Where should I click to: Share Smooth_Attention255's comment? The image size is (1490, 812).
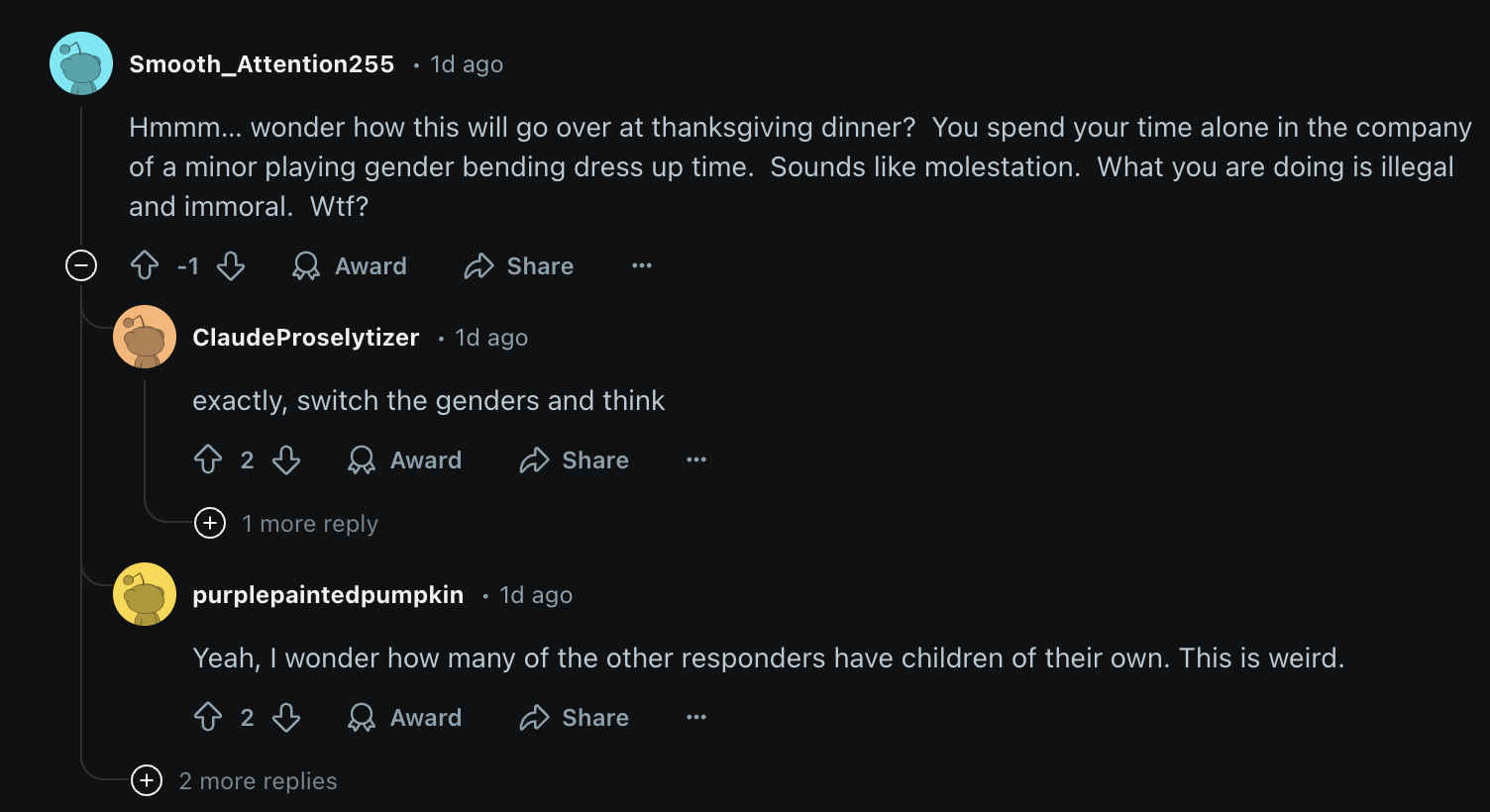pyautogui.click(x=519, y=265)
